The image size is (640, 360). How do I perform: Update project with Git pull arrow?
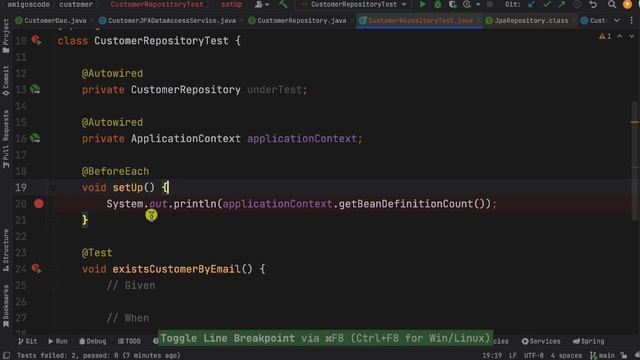531,4
